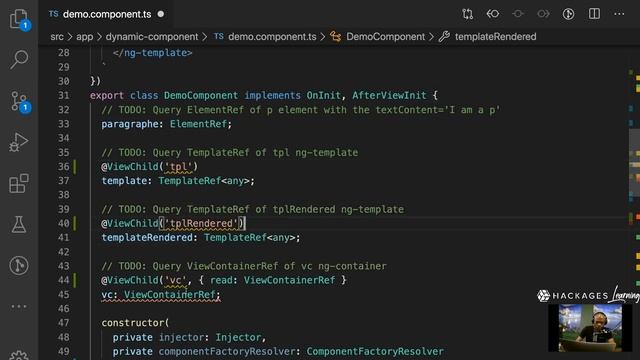The width and height of the screenshot is (640, 360).
Task: Click 'tplRendered' string on line 40
Action: coord(201,223)
